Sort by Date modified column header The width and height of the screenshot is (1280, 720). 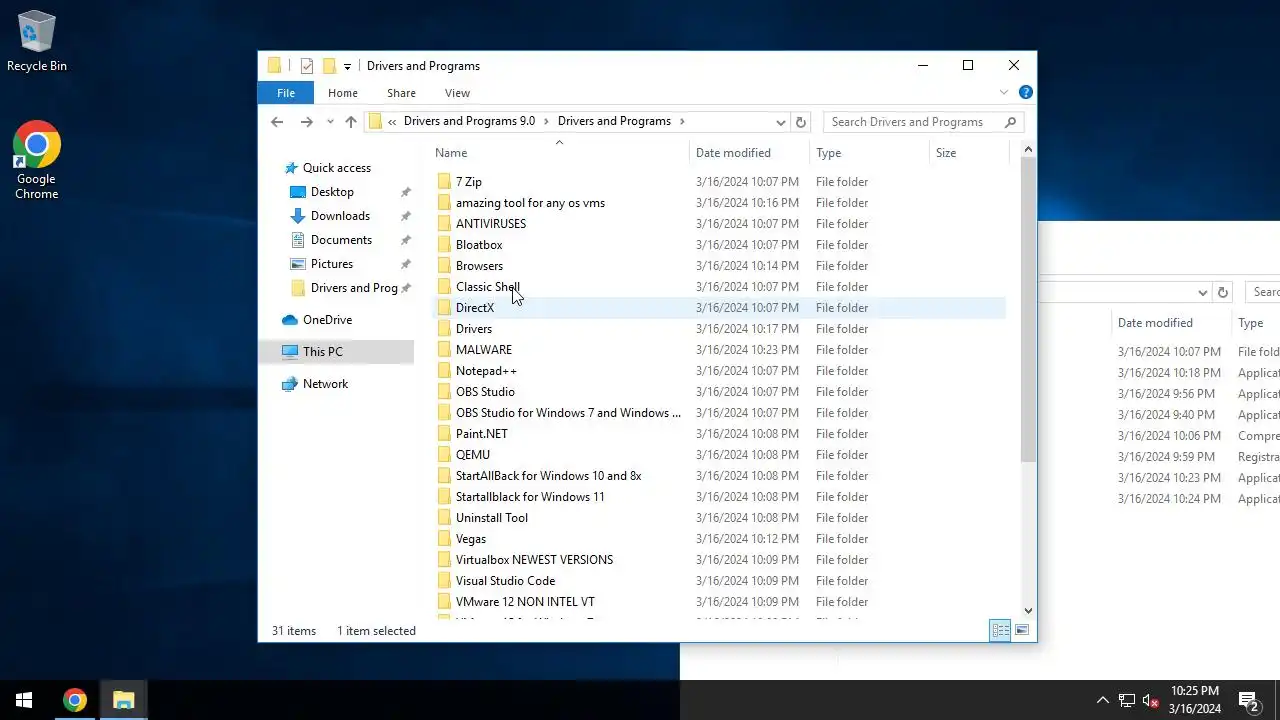tap(750, 153)
